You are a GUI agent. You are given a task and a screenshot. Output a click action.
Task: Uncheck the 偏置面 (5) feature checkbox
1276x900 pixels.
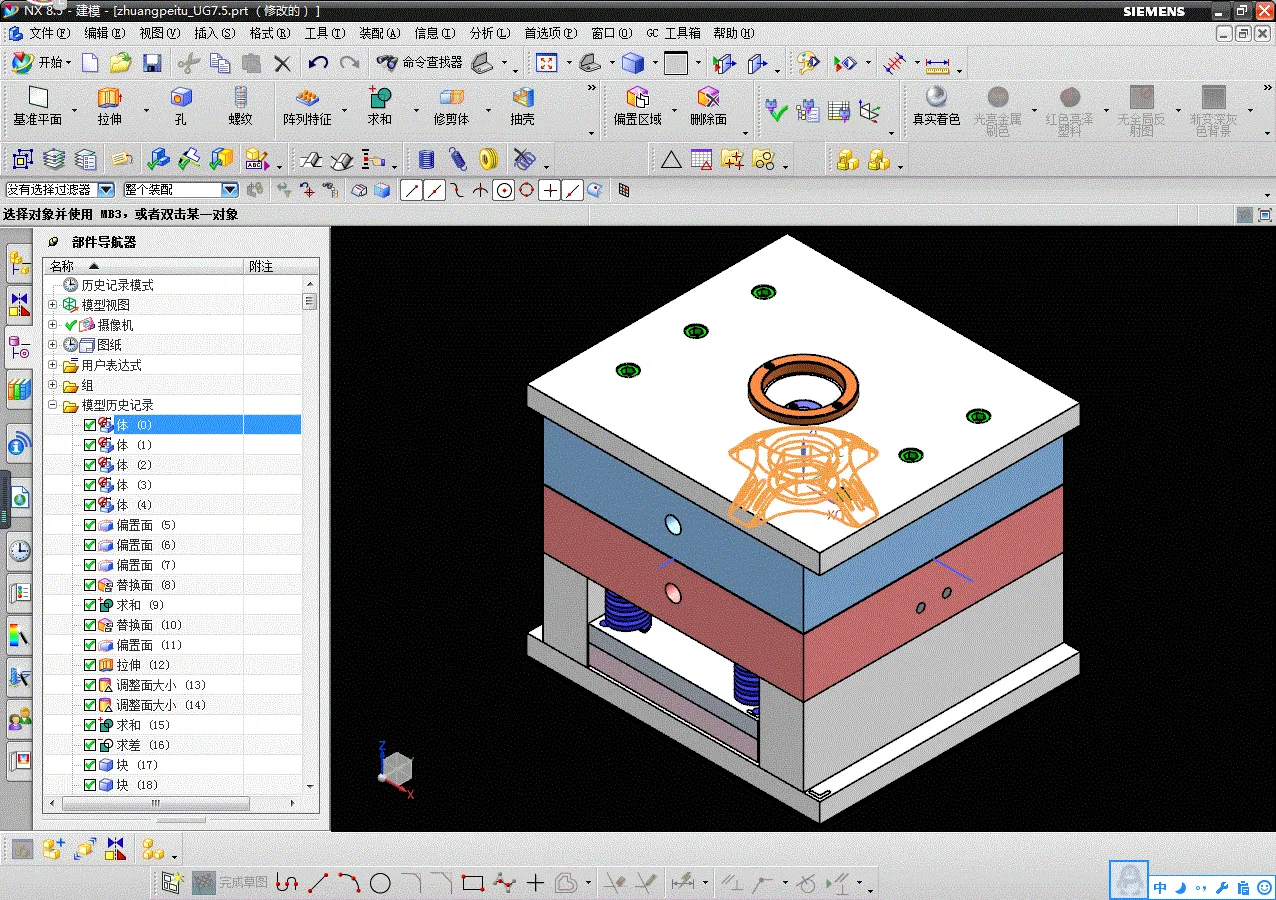(x=90, y=525)
